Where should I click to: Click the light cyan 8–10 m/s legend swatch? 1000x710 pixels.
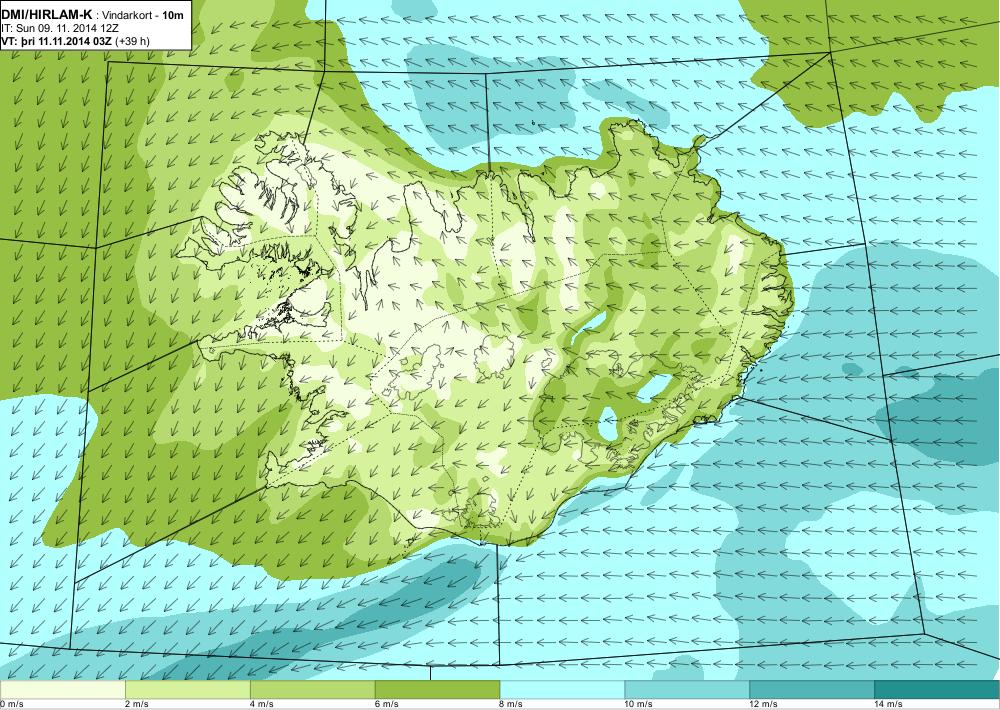tap(562, 690)
